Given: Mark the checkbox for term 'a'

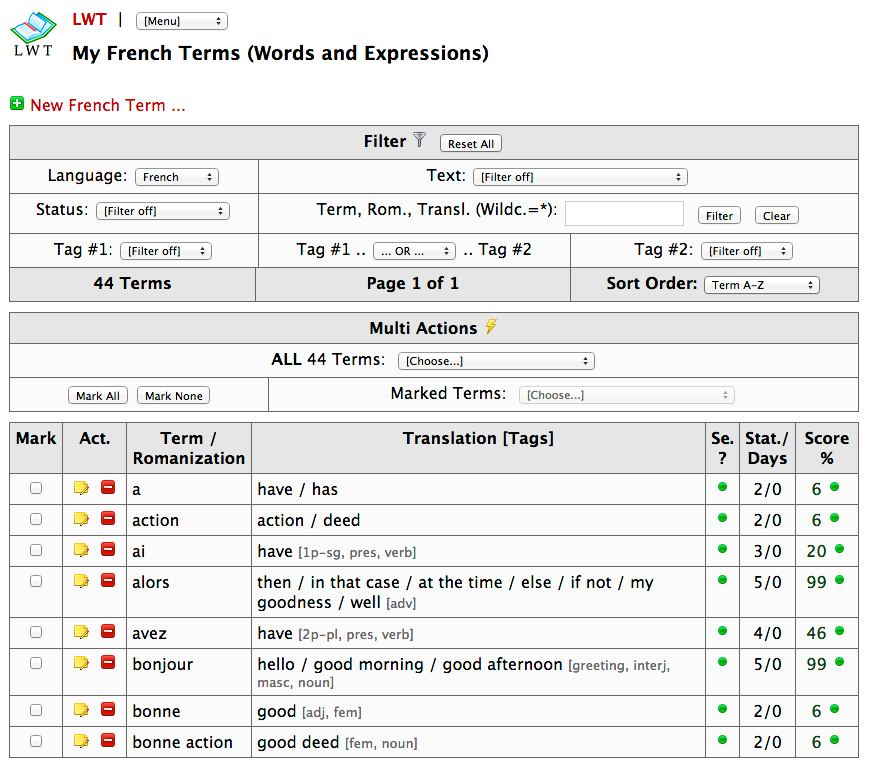Looking at the screenshot, I should point(36,489).
